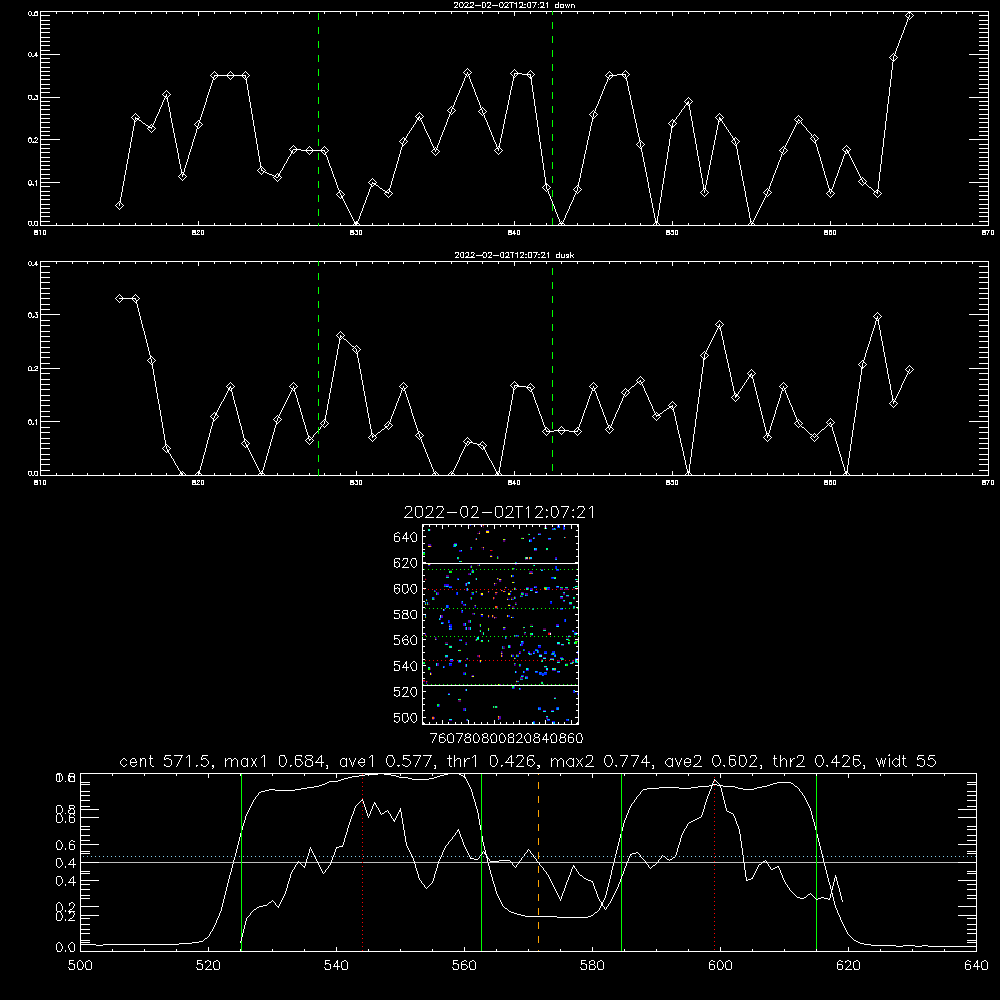Image resolution: width=1000 pixels, height=1000 pixels.
Task: Click the '640' y-axis label of the scatter image
Action: pyautogui.click(x=406, y=538)
